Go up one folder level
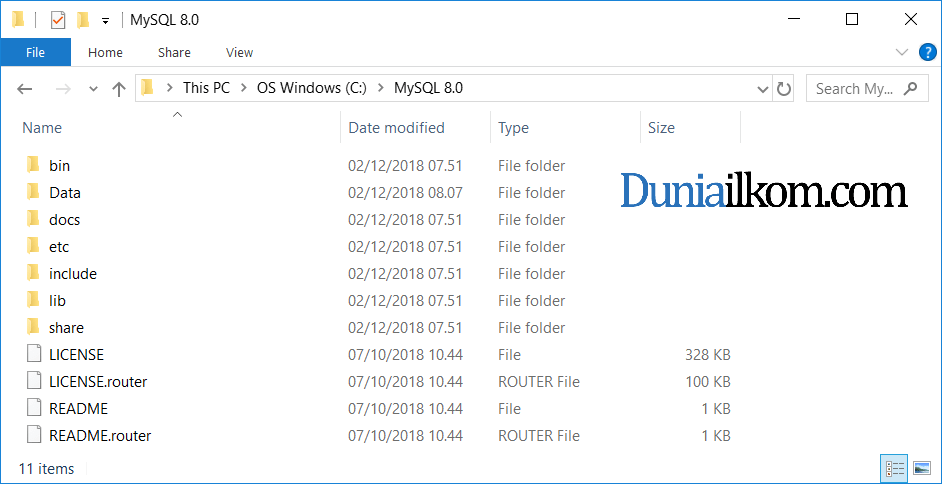Image resolution: width=942 pixels, height=484 pixels. pyautogui.click(x=119, y=89)
